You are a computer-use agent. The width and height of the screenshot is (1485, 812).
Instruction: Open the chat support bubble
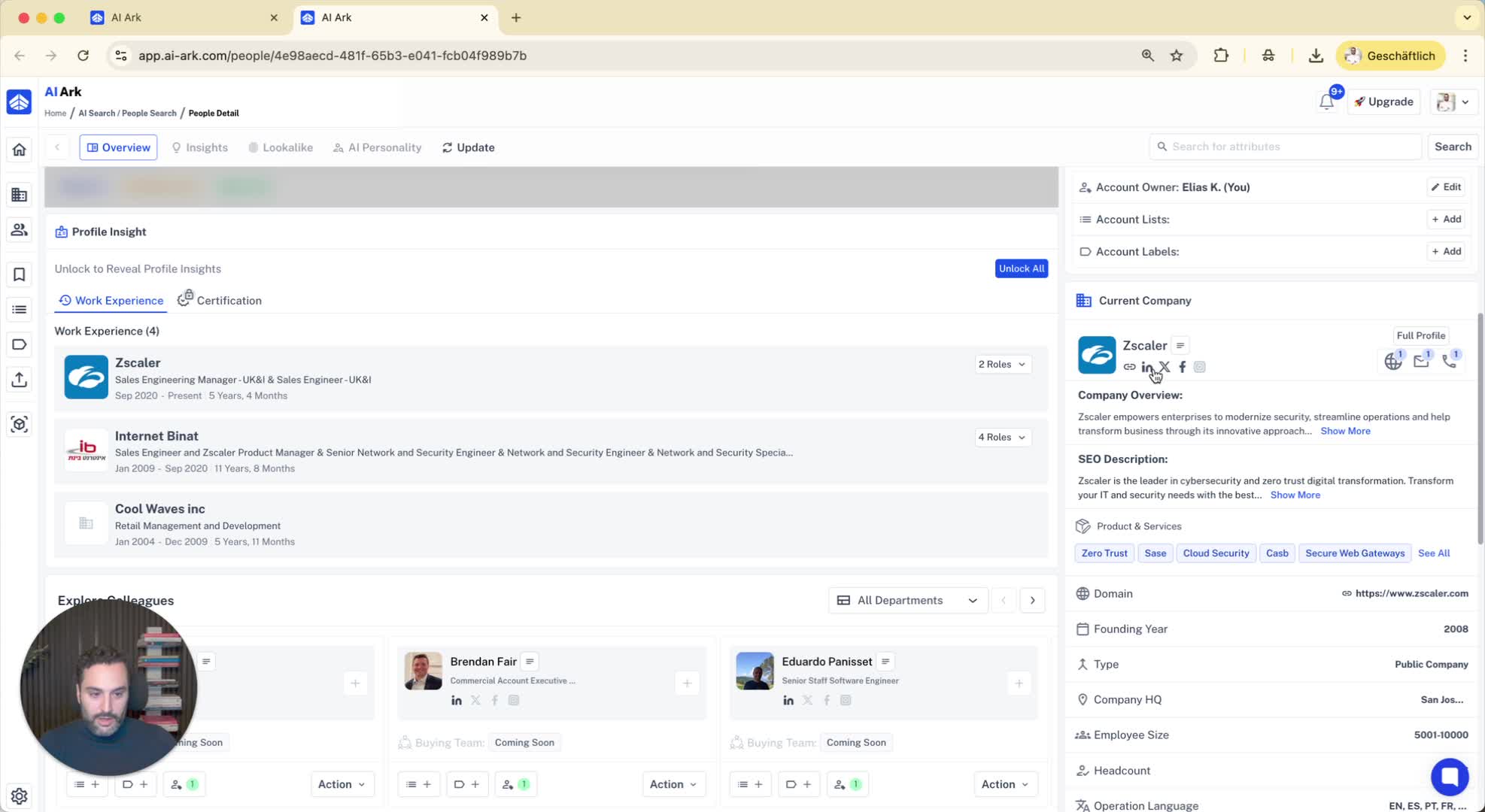click(1449, 777)
